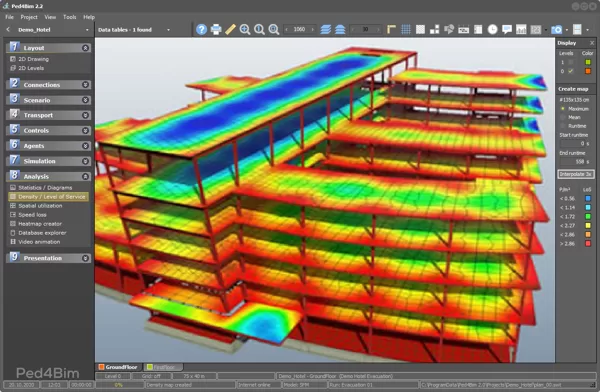This screenshot has height=392, width=600.
Task: Go back using arrow beside Demo_Hotel
Action: 8,29
